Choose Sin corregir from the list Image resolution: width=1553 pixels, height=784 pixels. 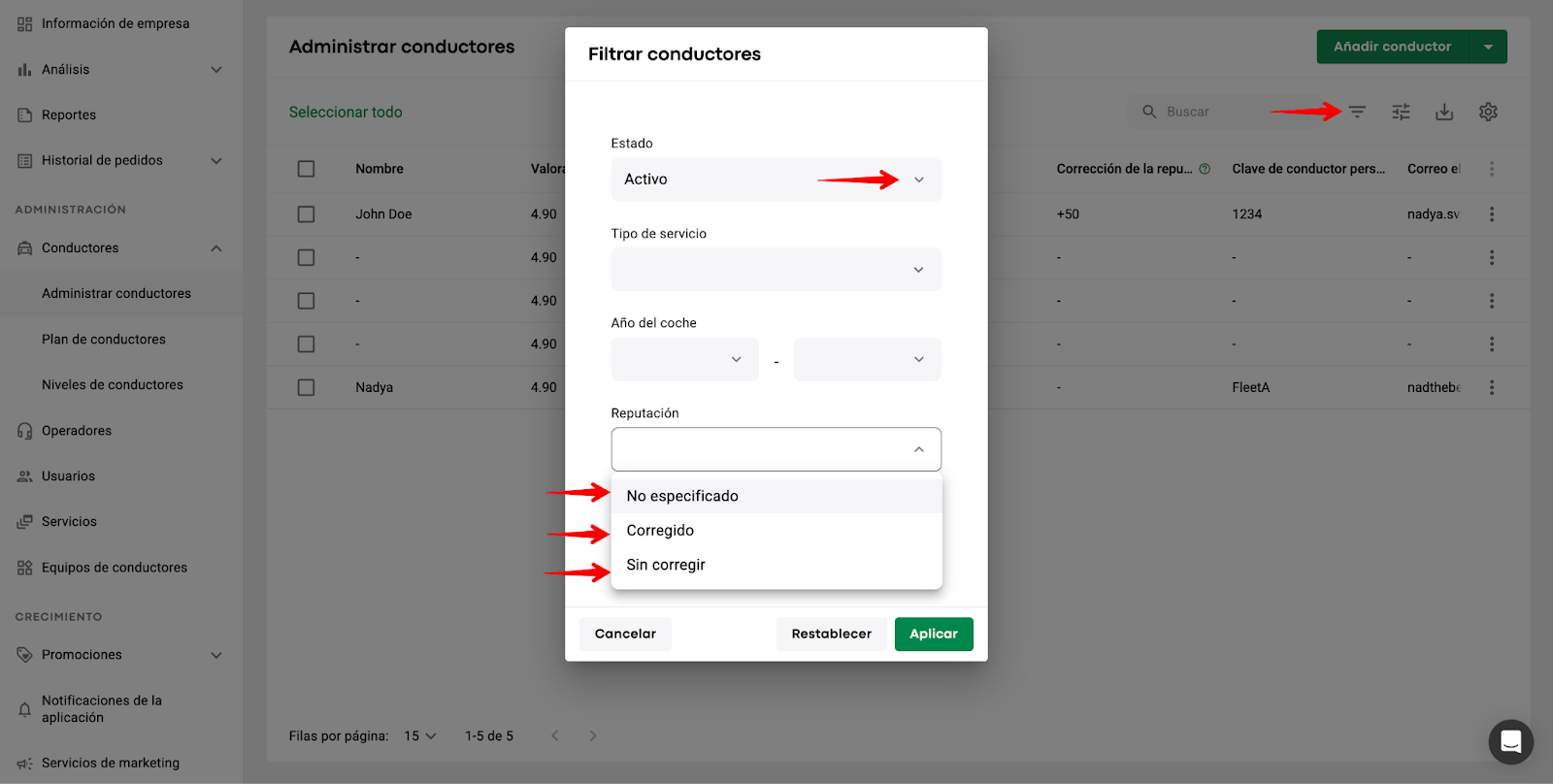[666, 565]
